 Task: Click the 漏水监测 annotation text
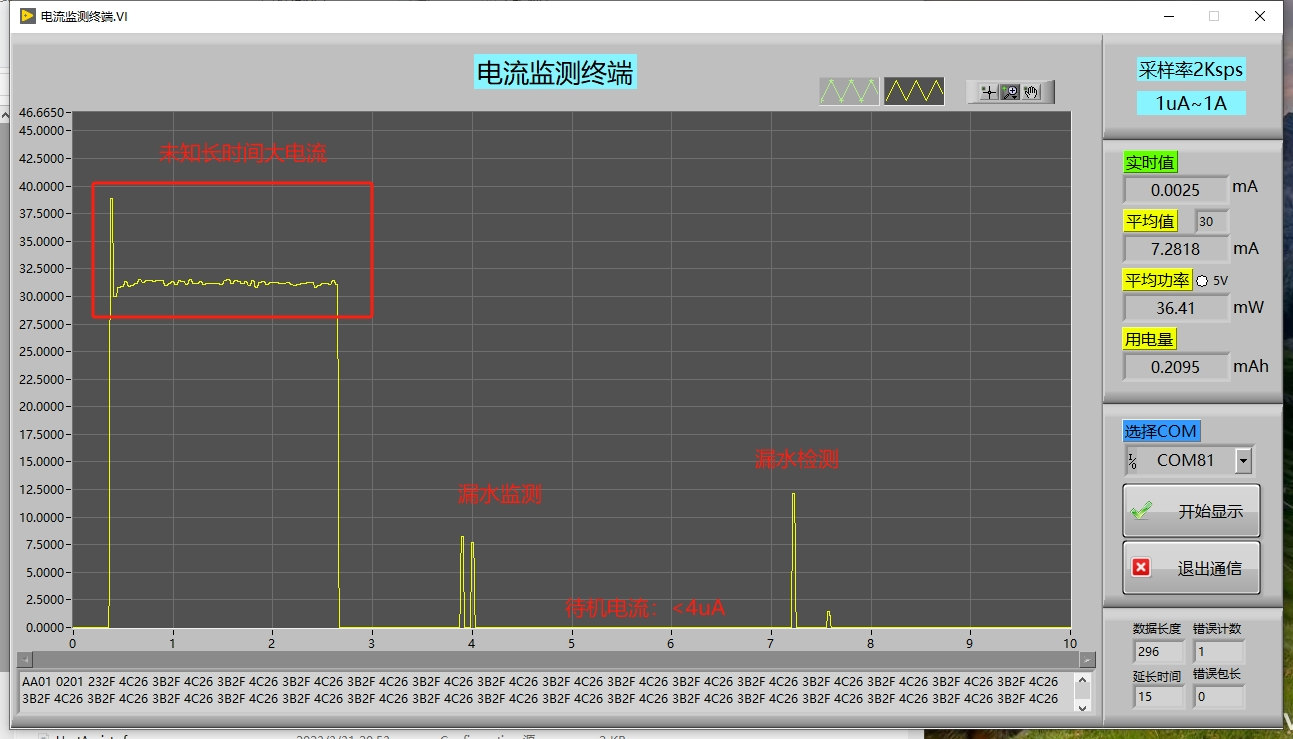click(x=500, y=494)
